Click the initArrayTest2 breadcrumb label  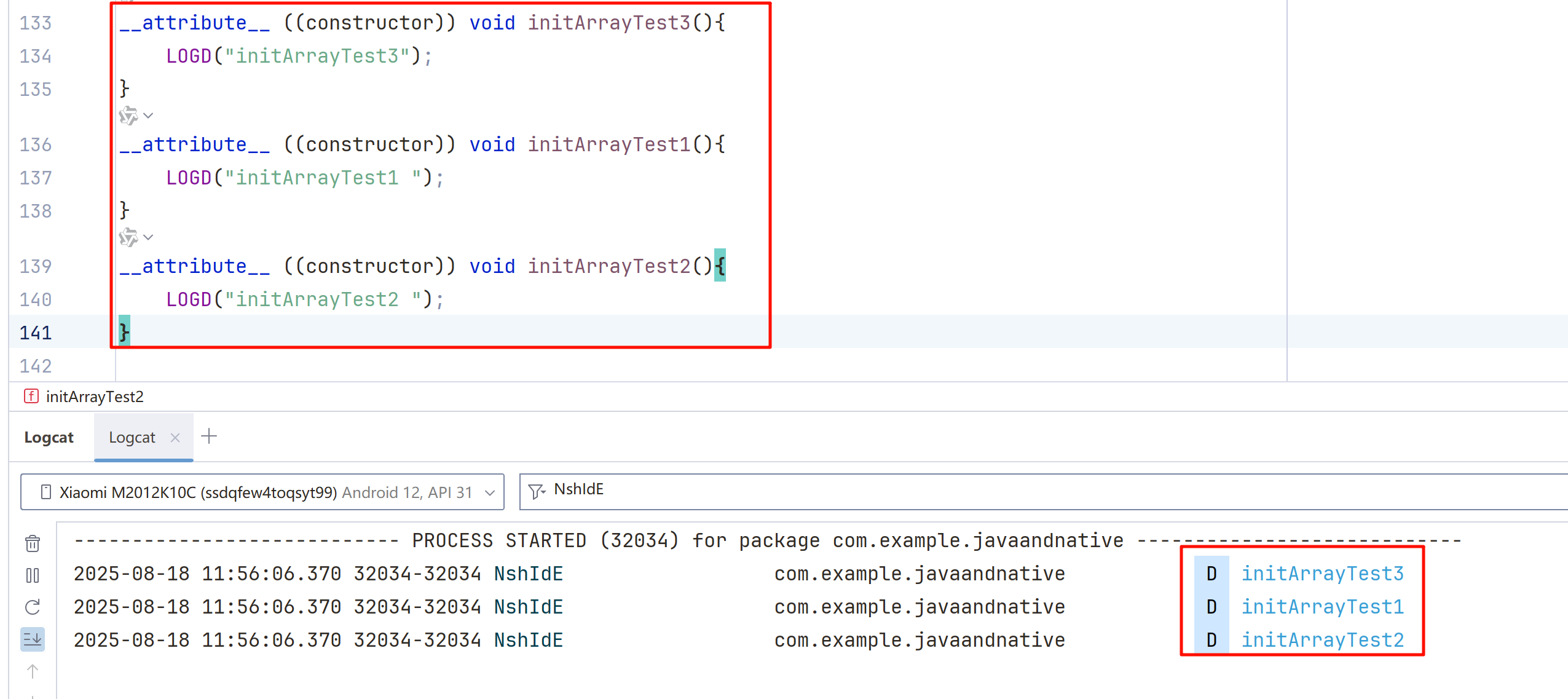tap(95, 397)
